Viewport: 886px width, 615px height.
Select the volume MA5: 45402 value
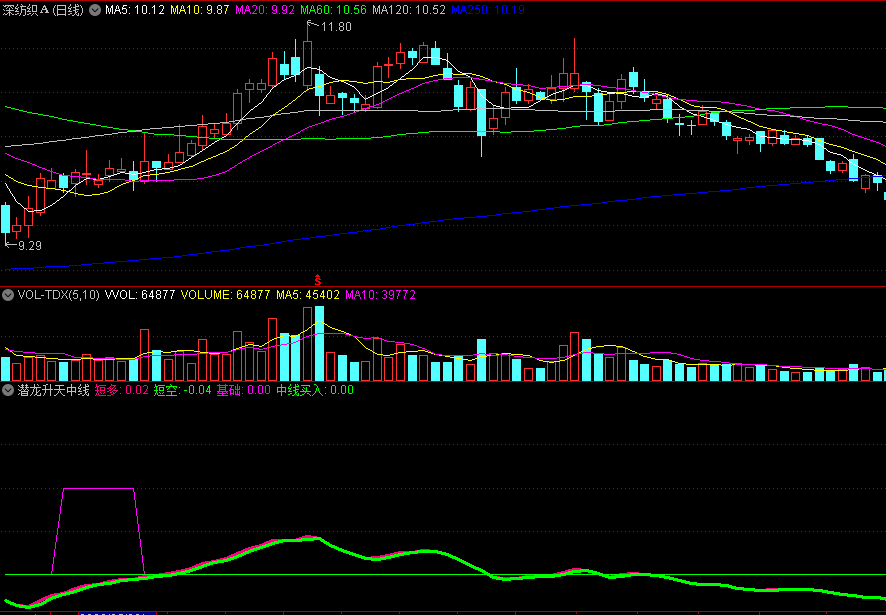(308, 294)
